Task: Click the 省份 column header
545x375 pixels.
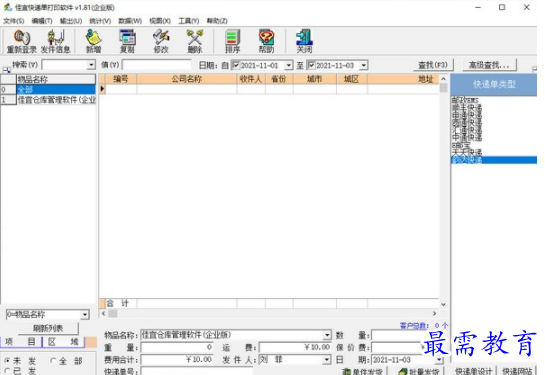Action: point(279,79)
